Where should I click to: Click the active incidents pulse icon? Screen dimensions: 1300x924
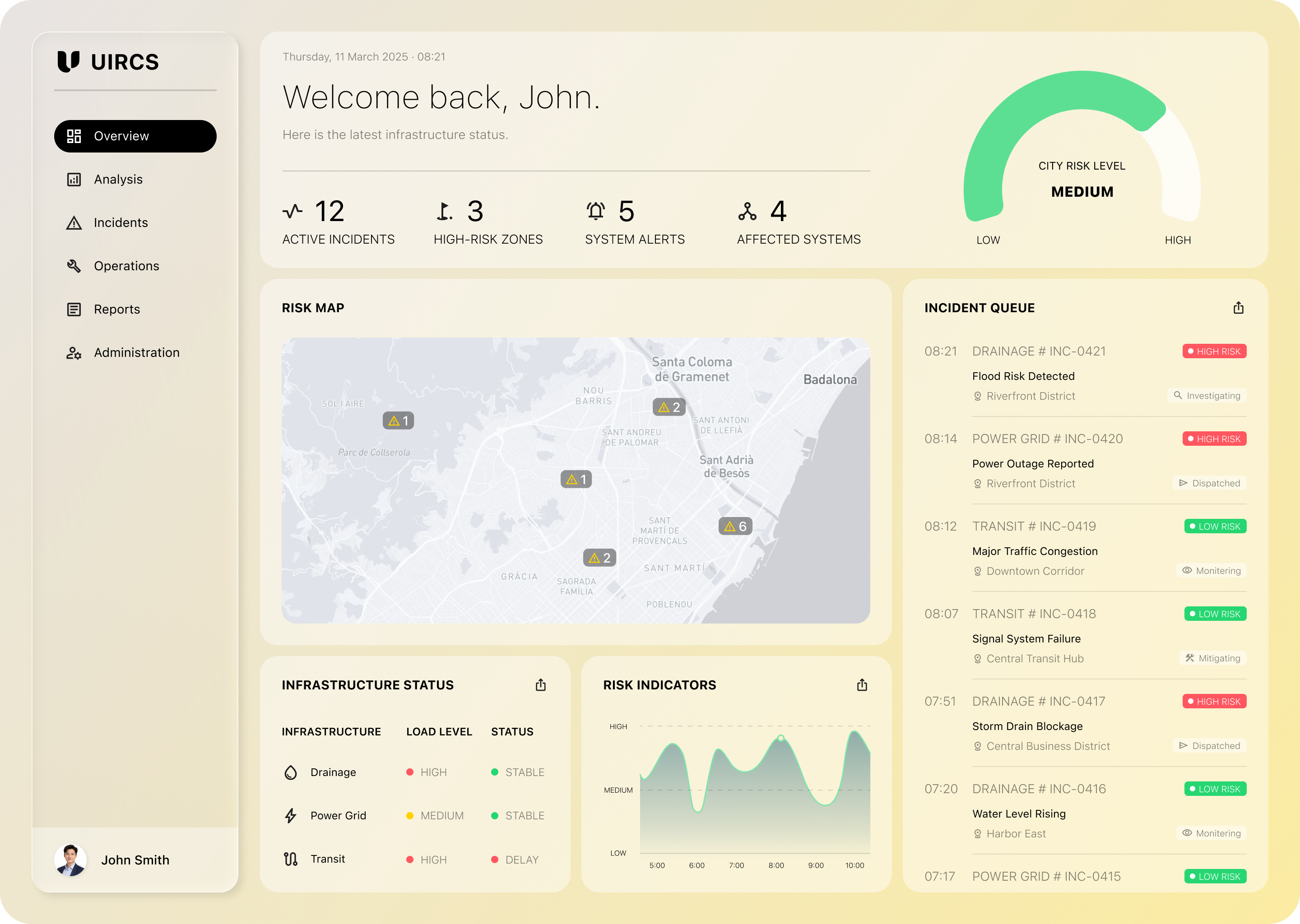pyautogui.click(x=292, y=211)
